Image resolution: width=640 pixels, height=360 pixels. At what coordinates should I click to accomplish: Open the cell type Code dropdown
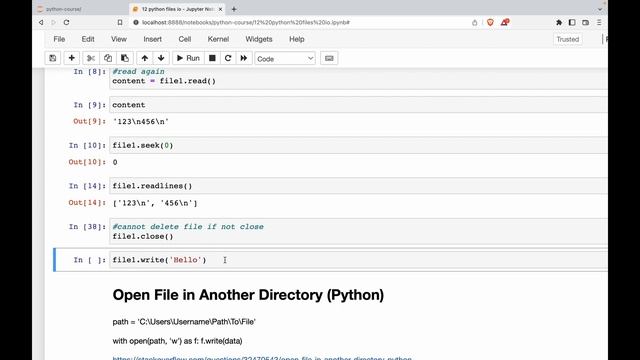(x=285, y=59)
